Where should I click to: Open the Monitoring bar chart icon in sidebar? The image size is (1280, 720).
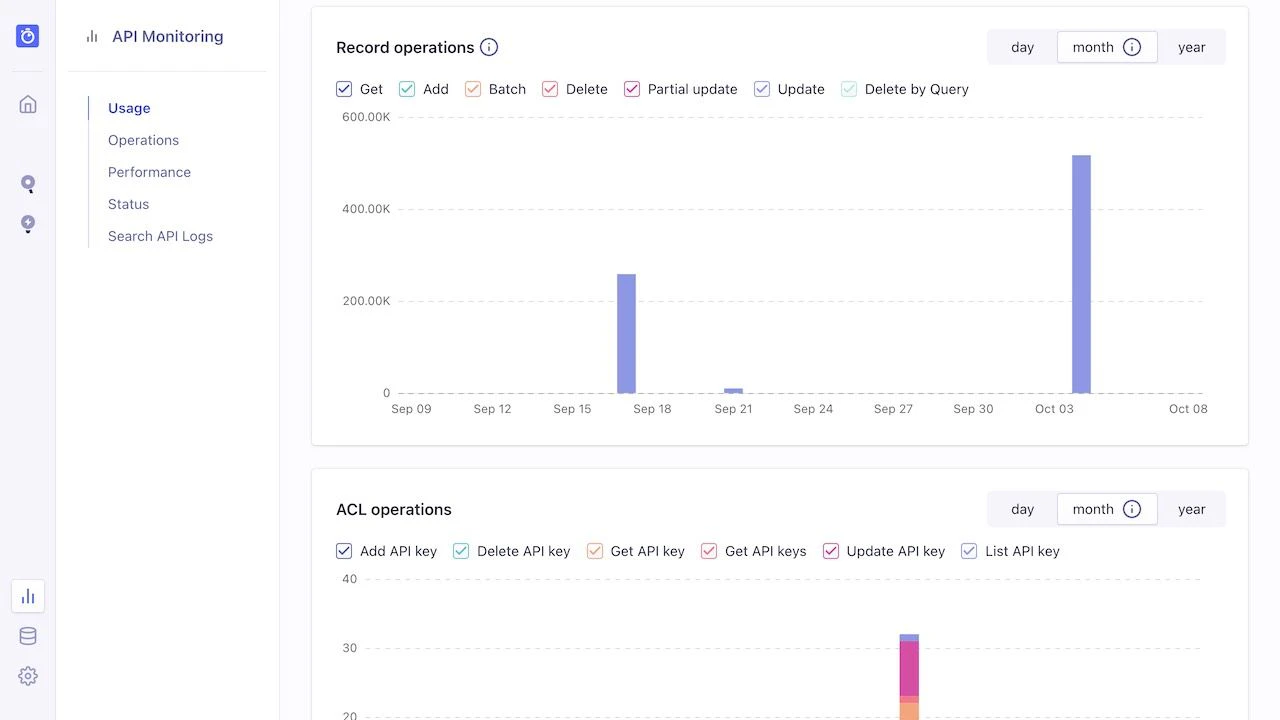(27, 596)
